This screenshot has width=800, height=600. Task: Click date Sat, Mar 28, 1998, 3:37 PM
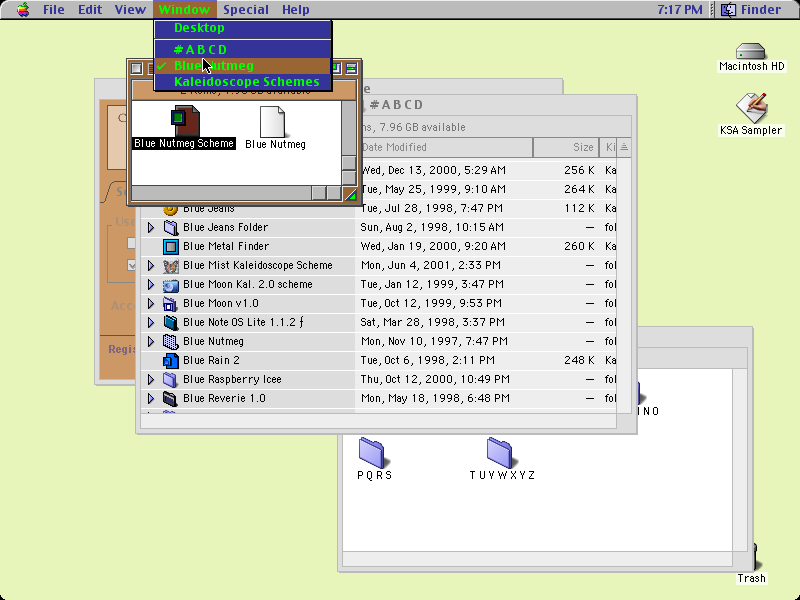pyautogui.click(x=433, y=322)
